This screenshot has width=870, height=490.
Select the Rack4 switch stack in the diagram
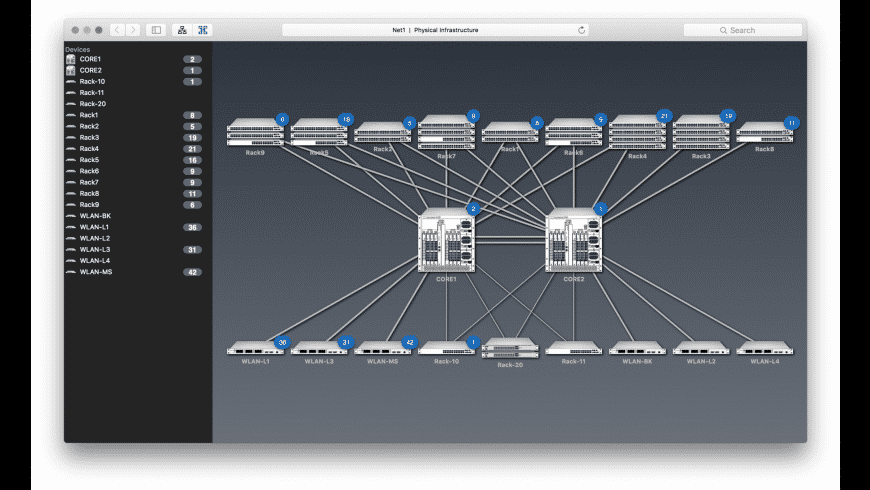click(637, 132)
